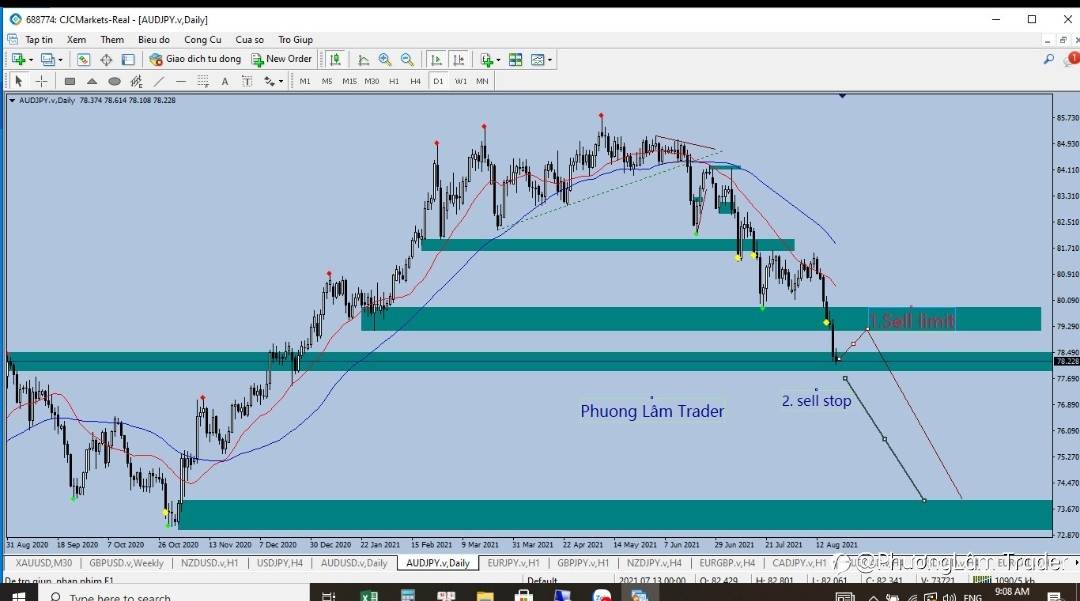Switch to the GBPUSD.v,Weekly chart tab

(x=127, y=562)
